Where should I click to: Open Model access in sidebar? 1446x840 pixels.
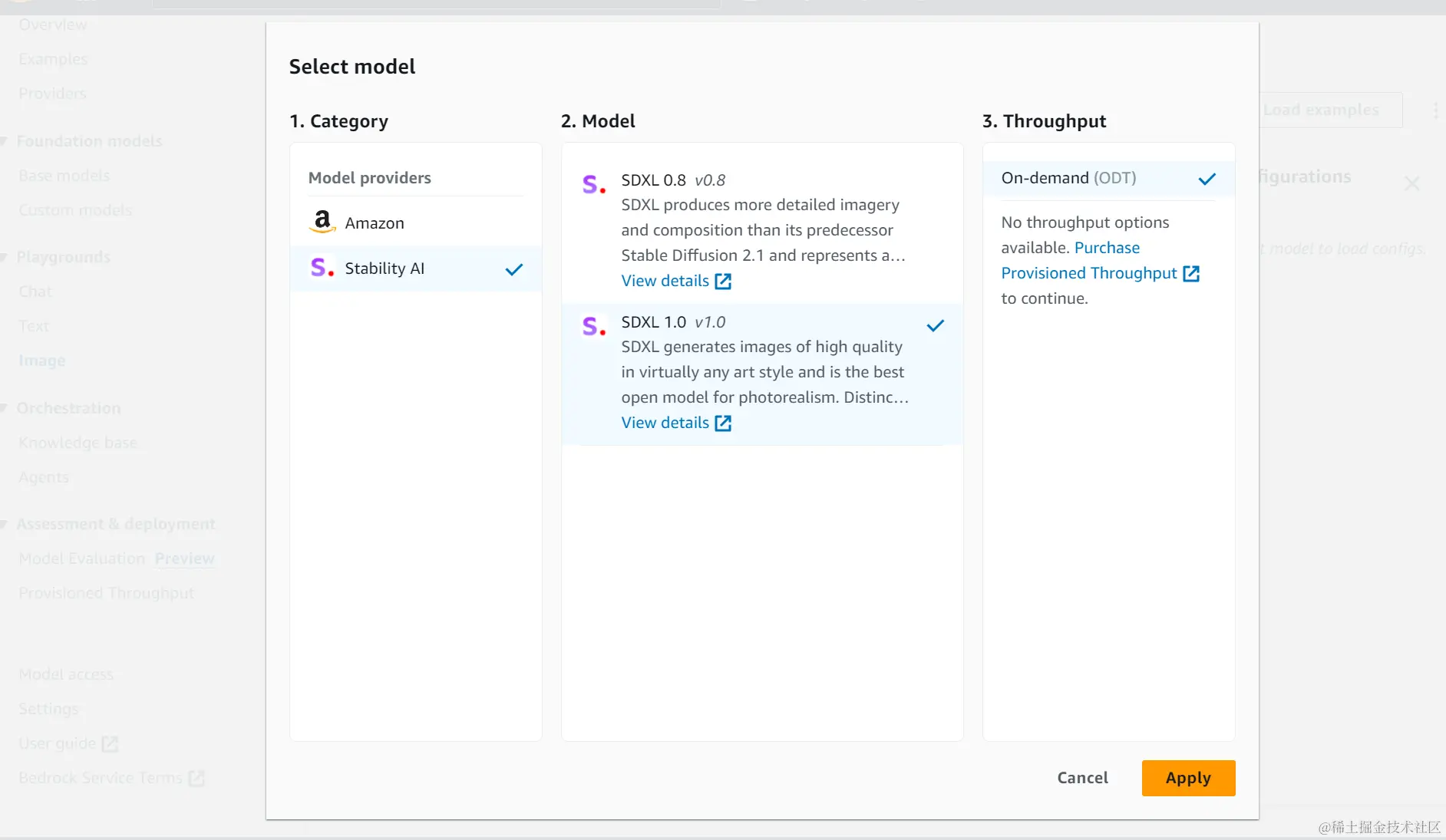[66, 674]
